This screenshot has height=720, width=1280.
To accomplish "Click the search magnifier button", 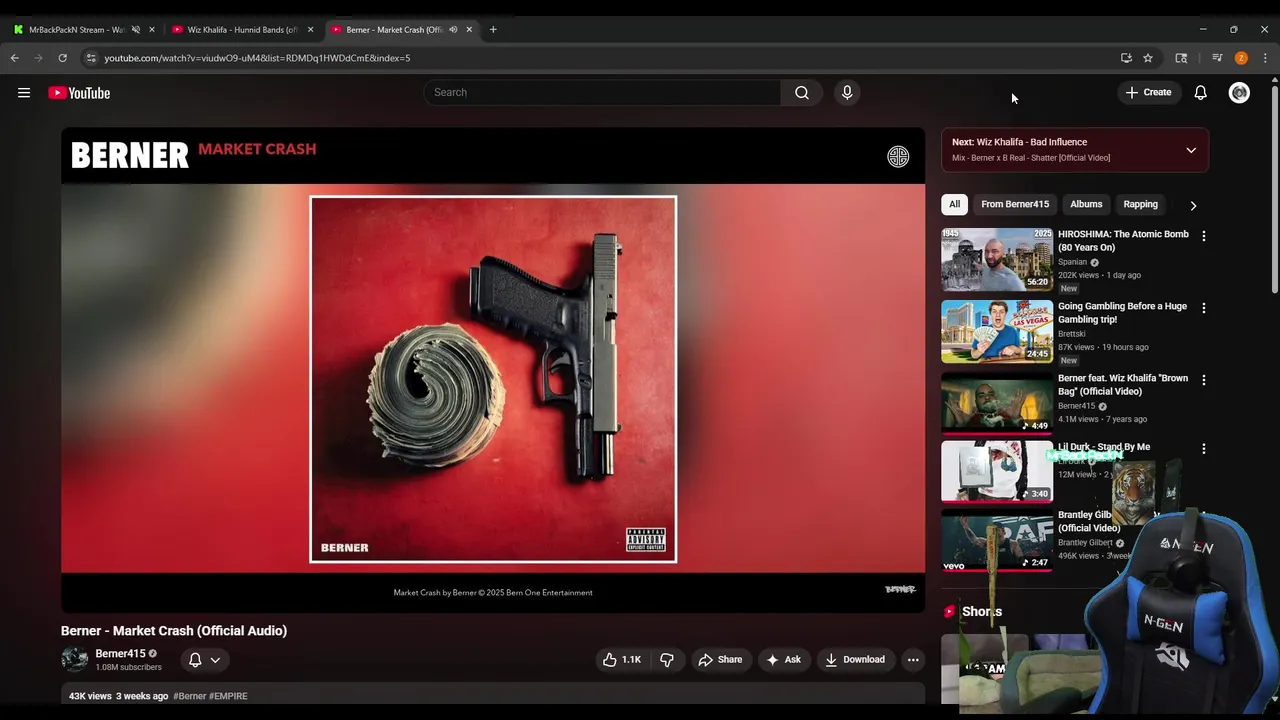I will (802, 92).
